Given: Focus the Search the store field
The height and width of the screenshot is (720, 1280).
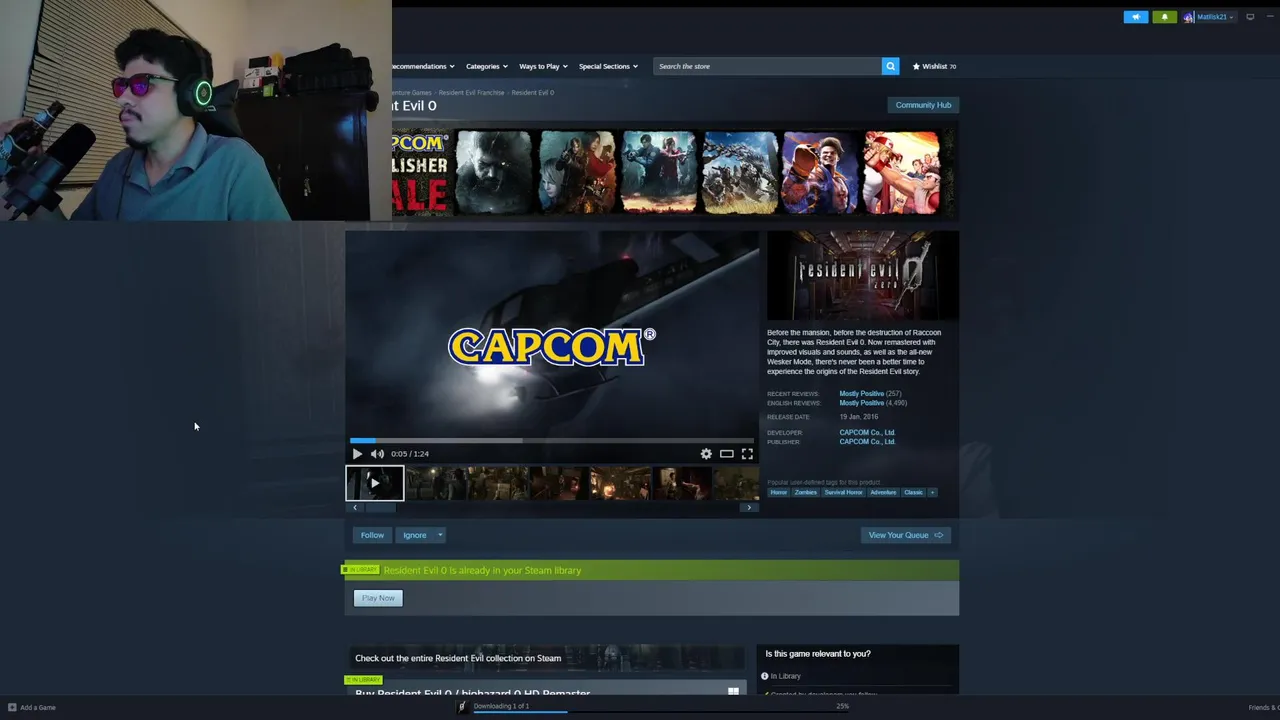Looking at the screenshot, I should tap(767, 66).
